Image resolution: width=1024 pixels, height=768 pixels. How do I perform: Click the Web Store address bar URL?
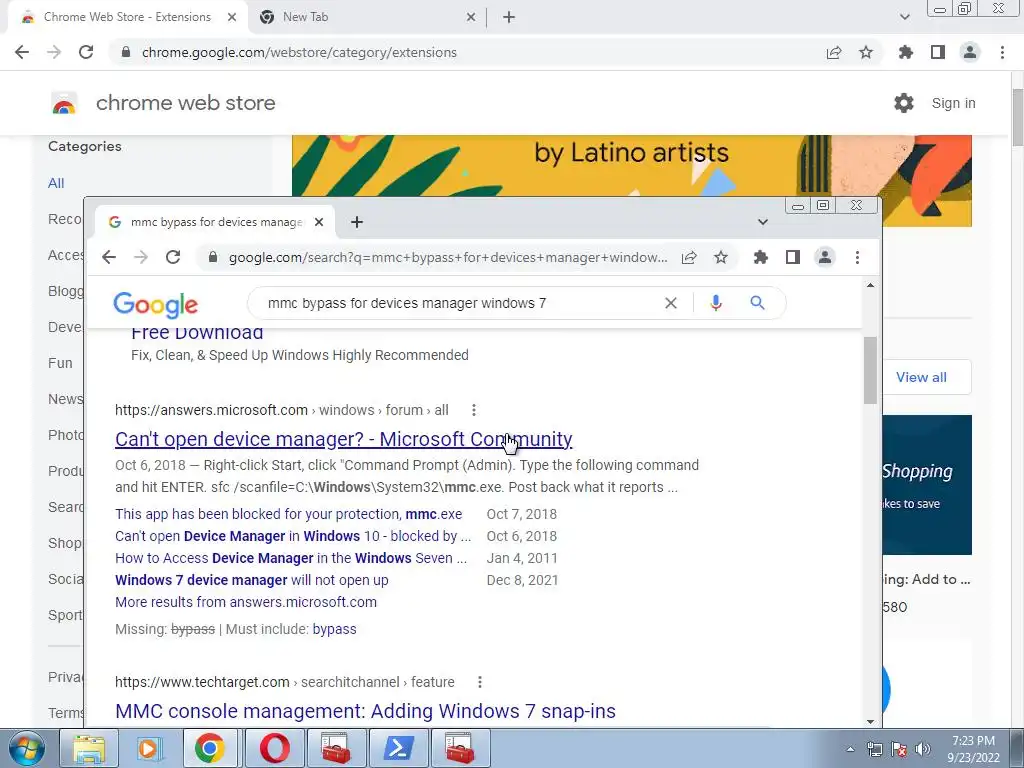[x=299, y=52]
